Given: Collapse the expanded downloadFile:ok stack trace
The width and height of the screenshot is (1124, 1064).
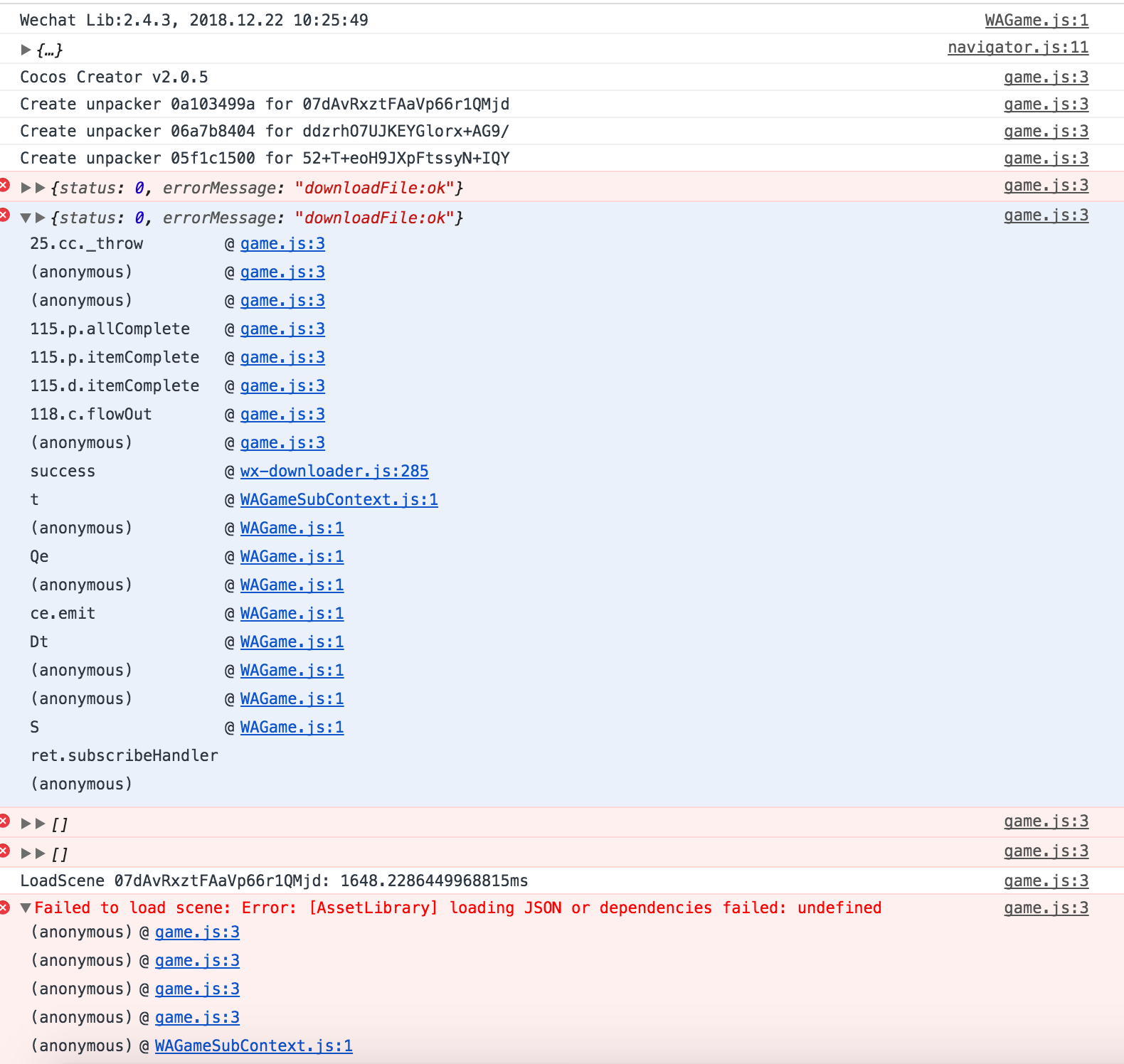Looking at the screenshot, I should 26,218.
